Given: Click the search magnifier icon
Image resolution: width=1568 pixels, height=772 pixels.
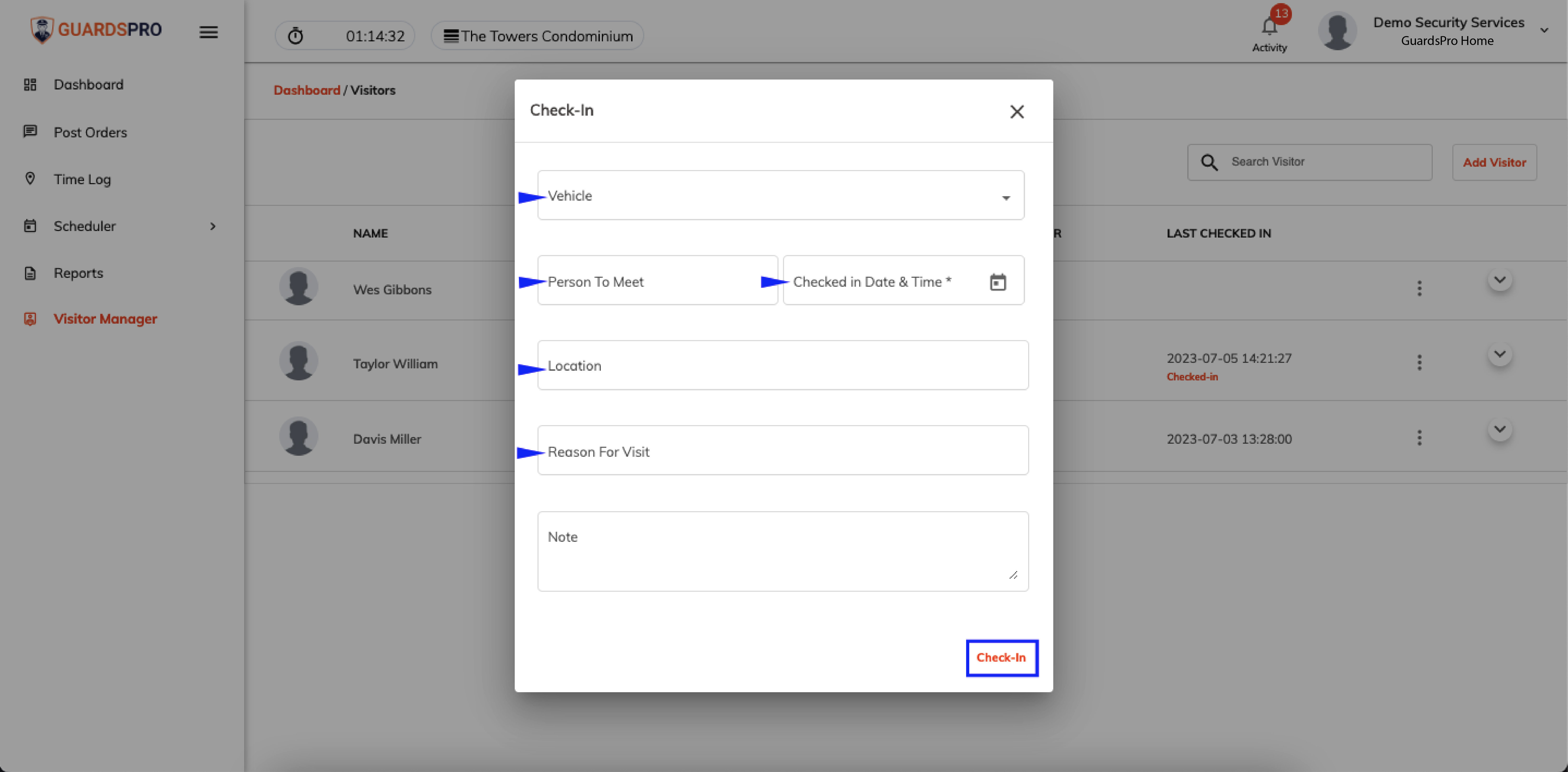Looking at the screenshot, I should 1209,162.
